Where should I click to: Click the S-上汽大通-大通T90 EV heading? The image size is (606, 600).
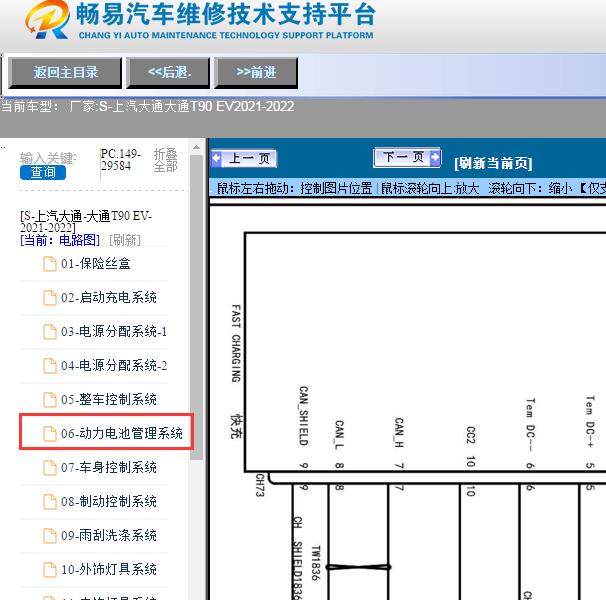86,222
